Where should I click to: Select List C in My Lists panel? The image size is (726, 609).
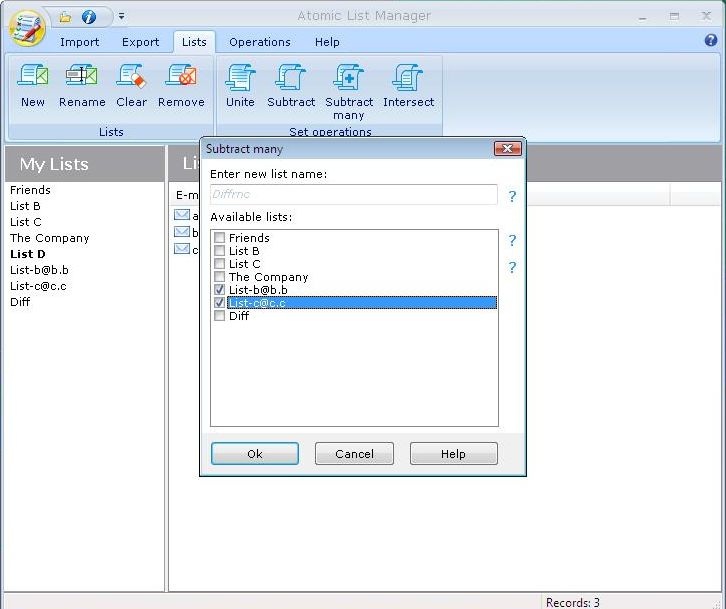point(25,222)
